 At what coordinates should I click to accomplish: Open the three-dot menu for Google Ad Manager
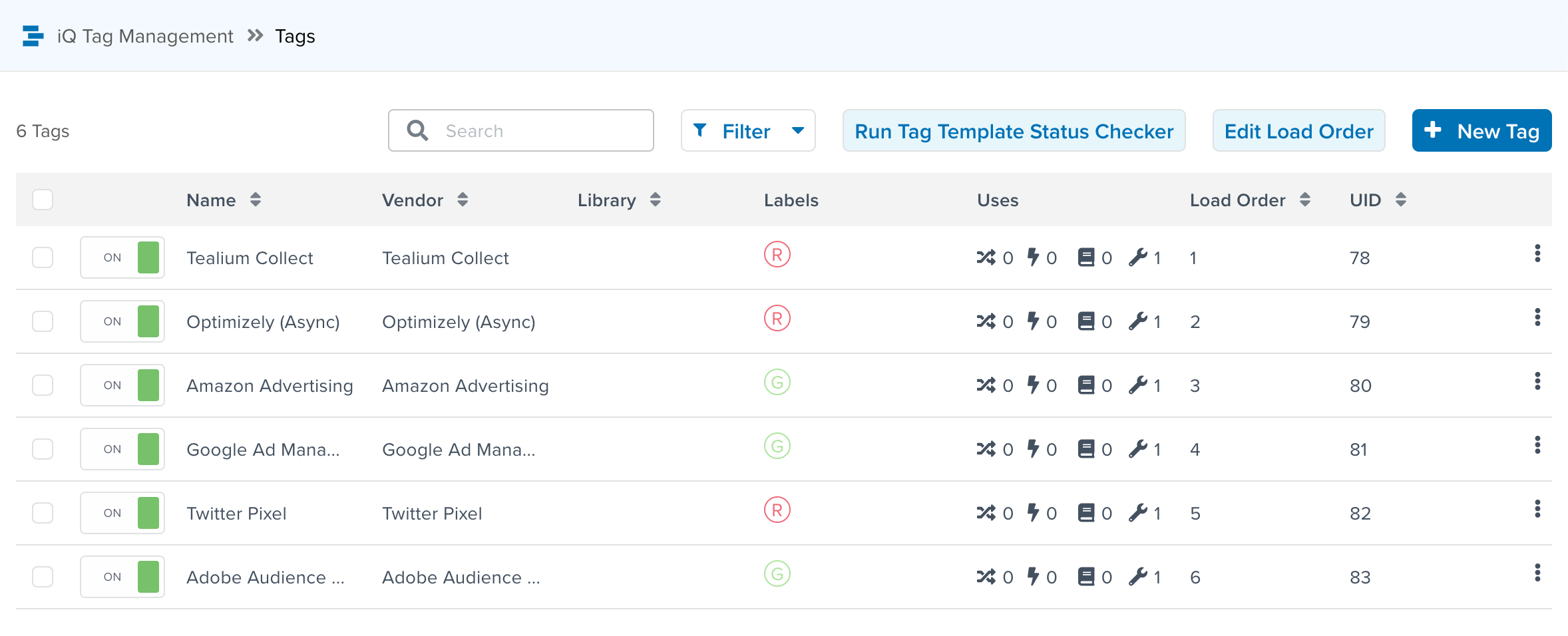coord(1537,445)
